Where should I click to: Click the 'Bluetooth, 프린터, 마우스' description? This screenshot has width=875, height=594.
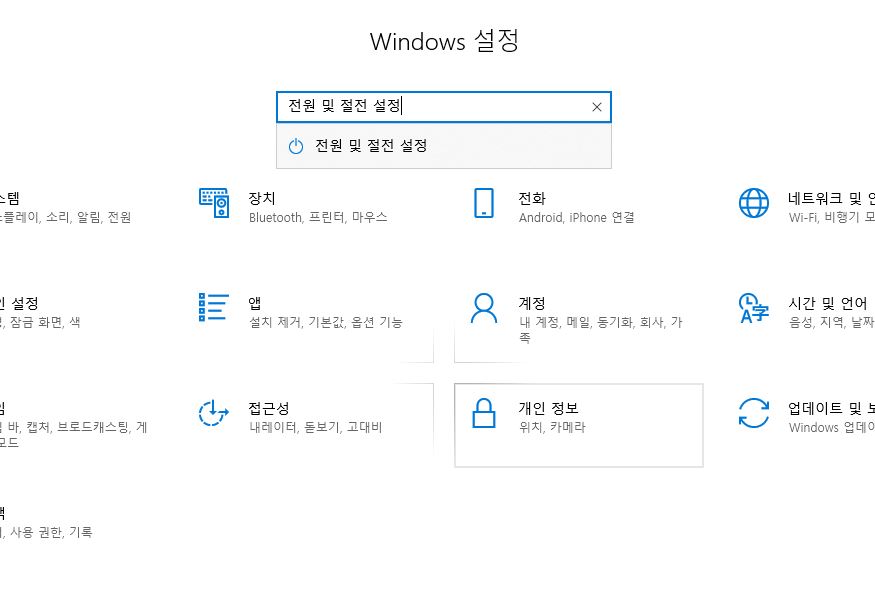click(x=318, y=217)
